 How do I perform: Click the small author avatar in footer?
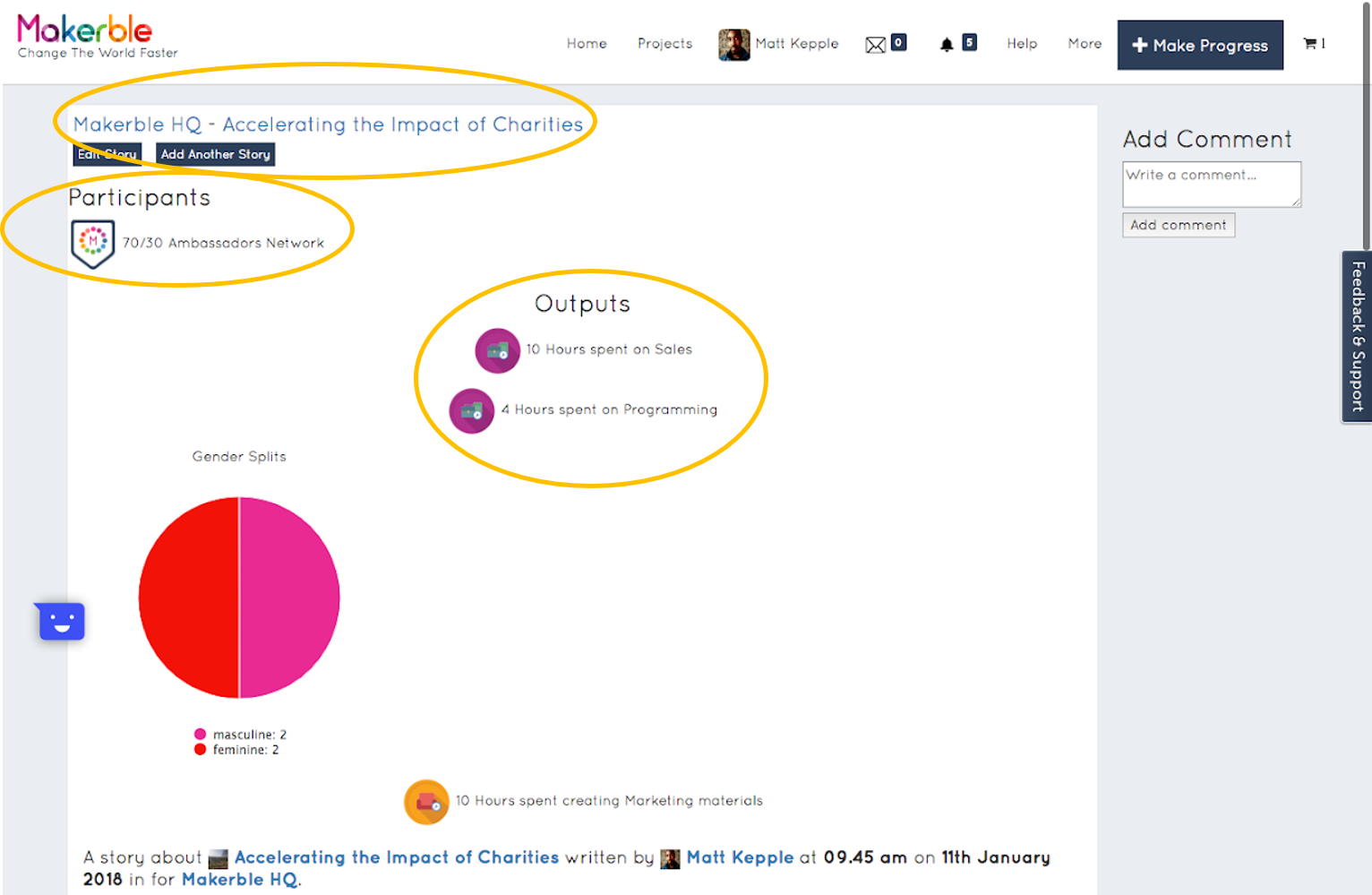coord(670,859)
